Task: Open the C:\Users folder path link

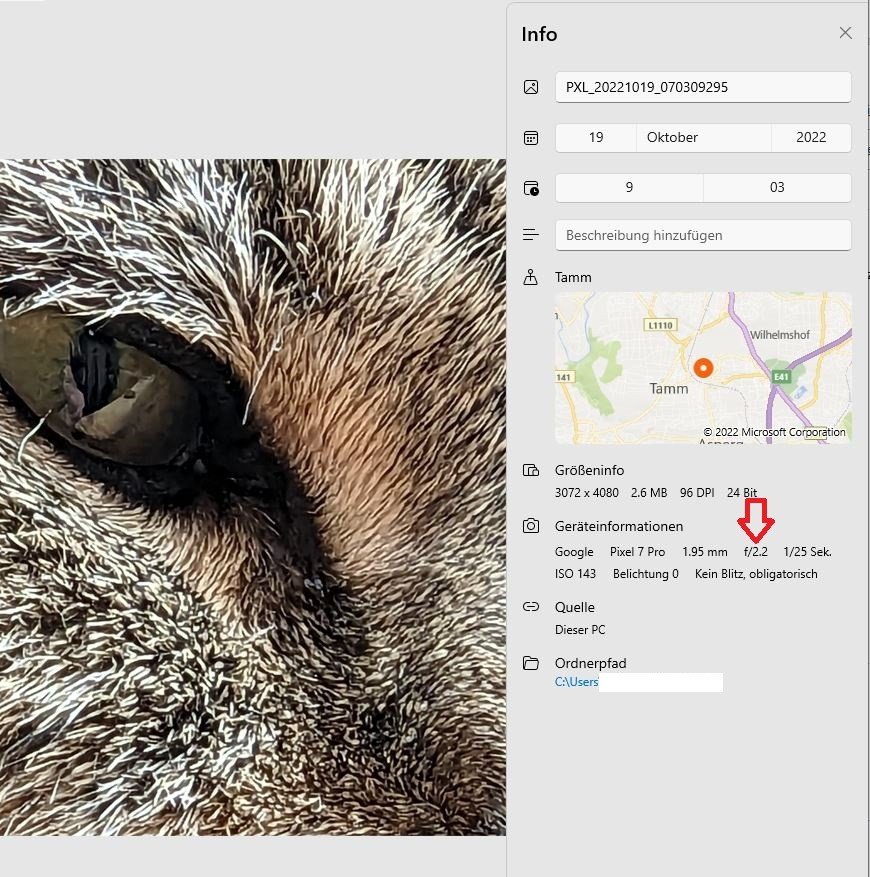Action: [577, 682]
